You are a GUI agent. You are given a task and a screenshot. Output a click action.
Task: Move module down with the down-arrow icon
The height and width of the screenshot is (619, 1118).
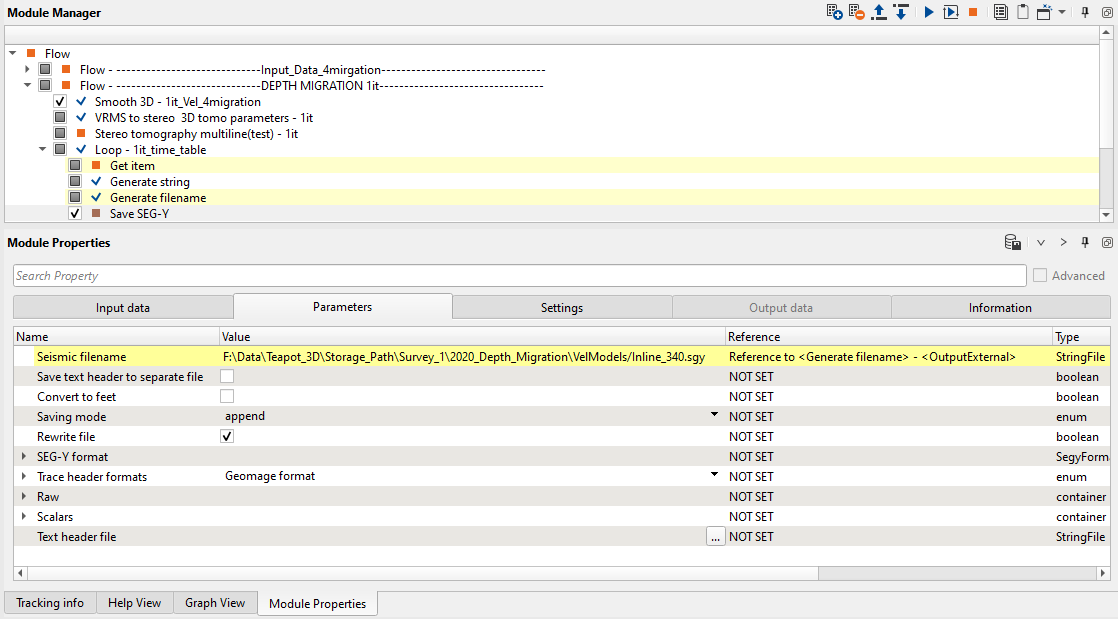[x=901, y=13]
